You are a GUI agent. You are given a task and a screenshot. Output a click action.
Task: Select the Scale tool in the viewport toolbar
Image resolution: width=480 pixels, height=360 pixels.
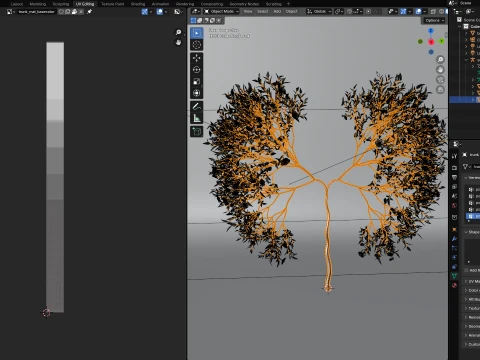click(197, 81)
